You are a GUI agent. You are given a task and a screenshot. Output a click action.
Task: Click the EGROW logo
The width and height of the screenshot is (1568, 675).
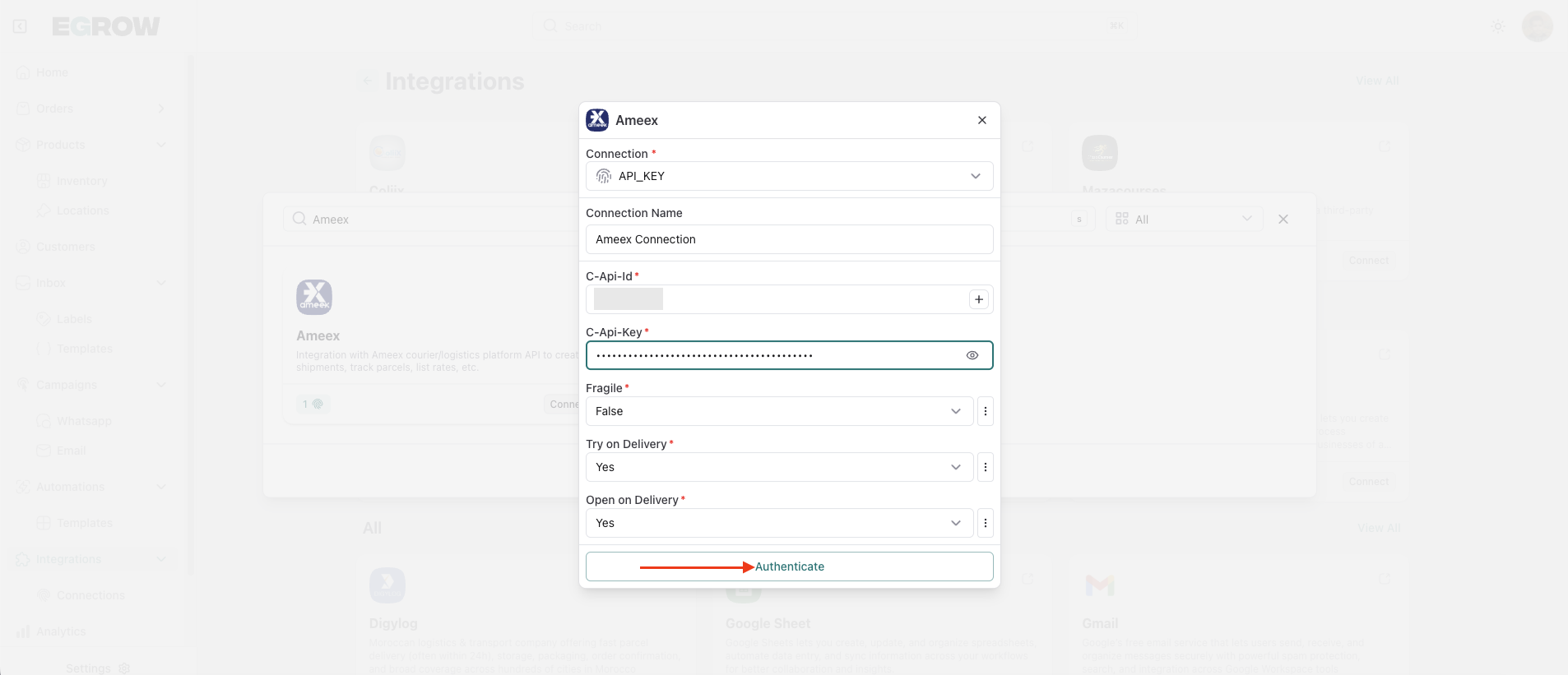click(x=106, y=26)
